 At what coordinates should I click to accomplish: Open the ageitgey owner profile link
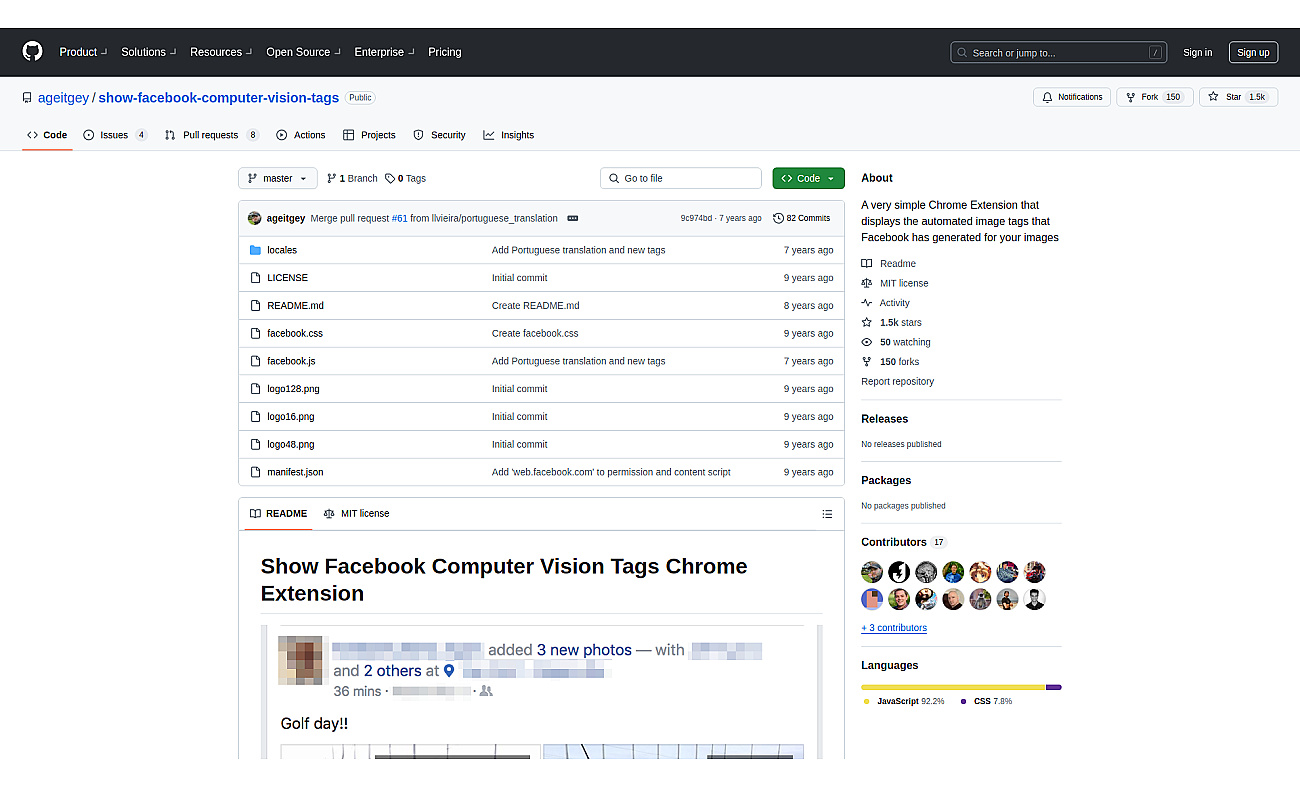64,97
